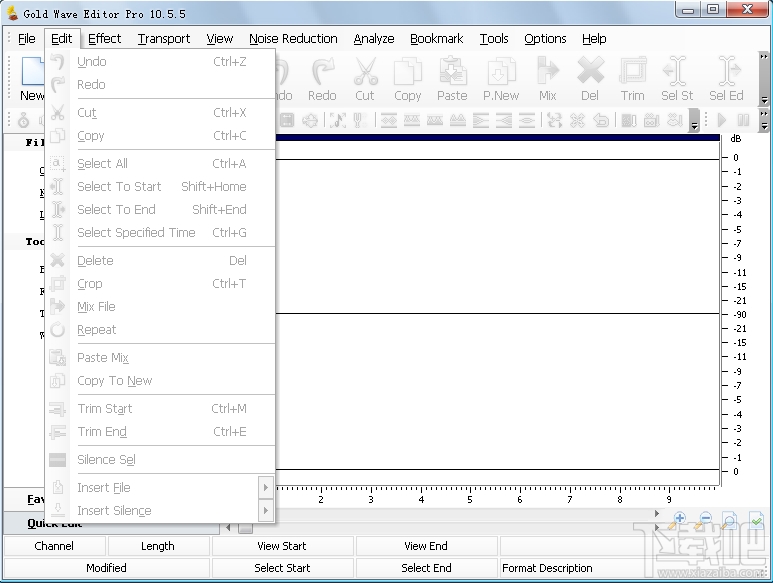Image resolution: width=773 pixels, height=583 pixels.
Task: Choose Mix File entry
Action: 160,307
